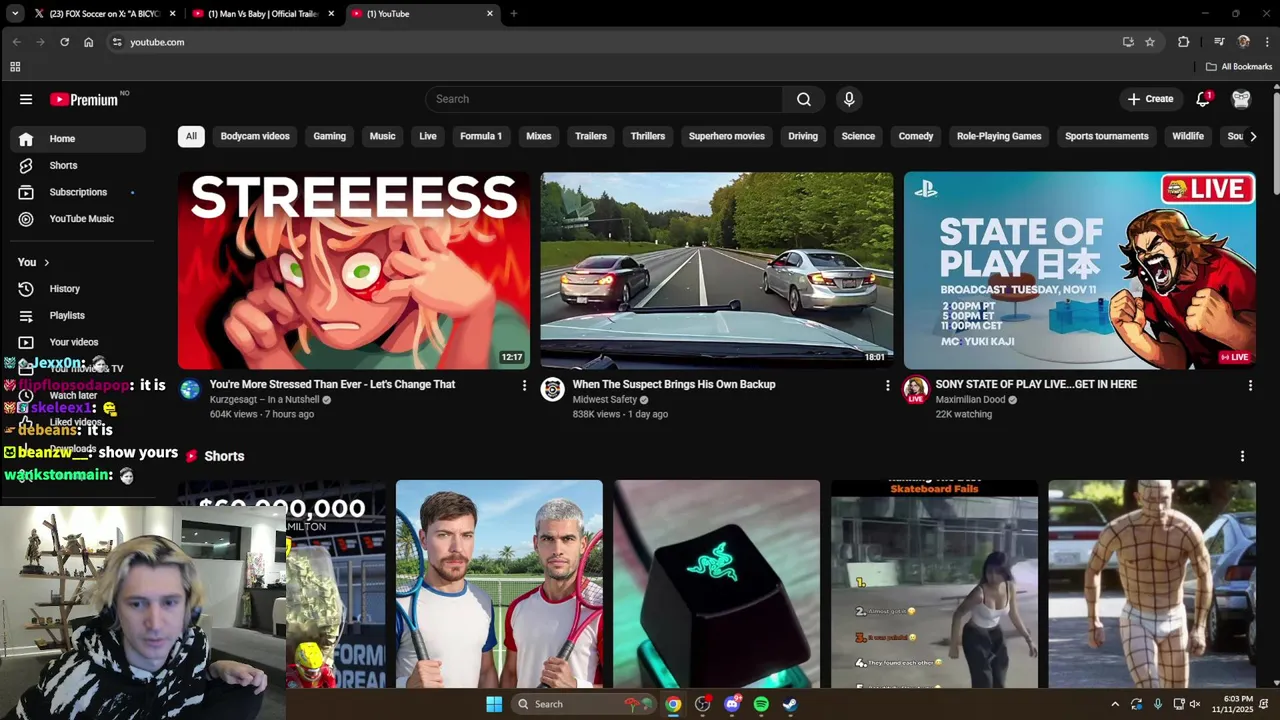Open Spotify from the taskbar
The width and height of the screenshot is (1280, 720).
[x=761, y=704]
